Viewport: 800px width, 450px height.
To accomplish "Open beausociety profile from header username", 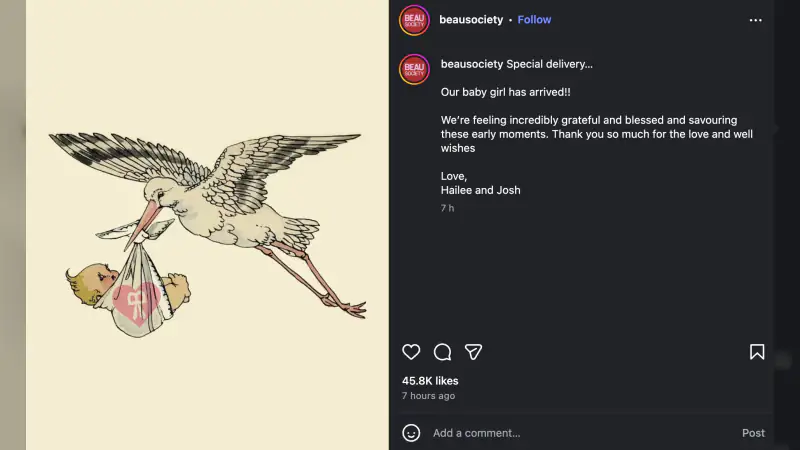I will 471,20.
